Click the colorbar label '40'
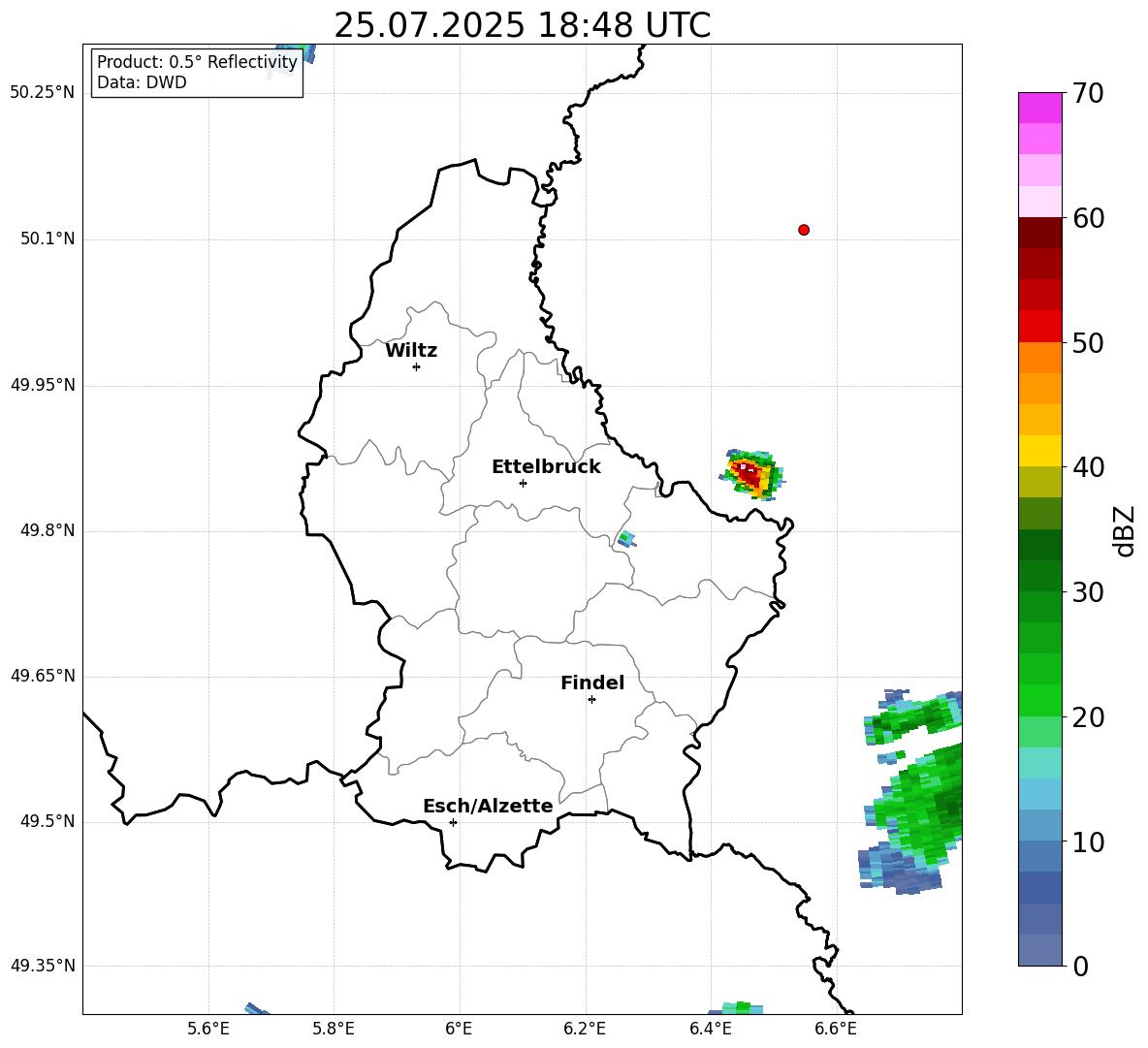Screen dimensions: 1148x1048 coord(1088,467)
